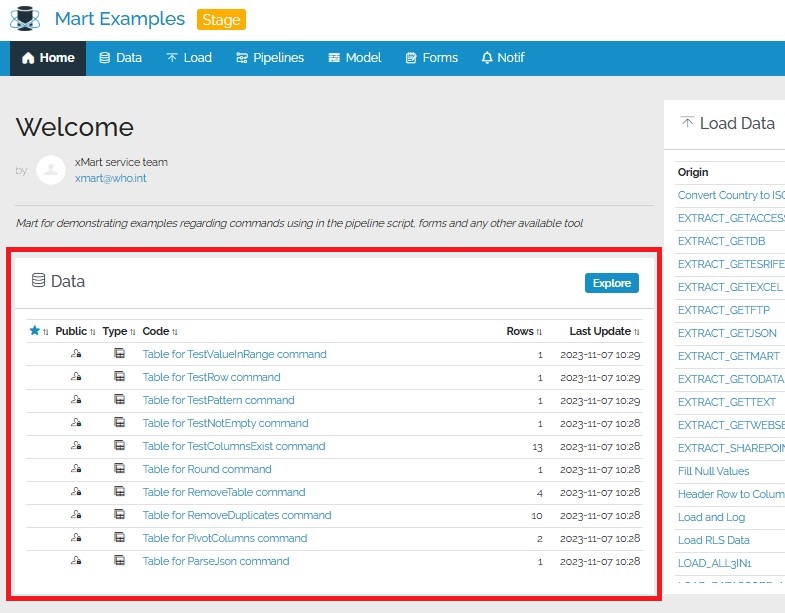Open the xmart@who.int email link
The image size is (785, 613).
click(x=111, y=178)
